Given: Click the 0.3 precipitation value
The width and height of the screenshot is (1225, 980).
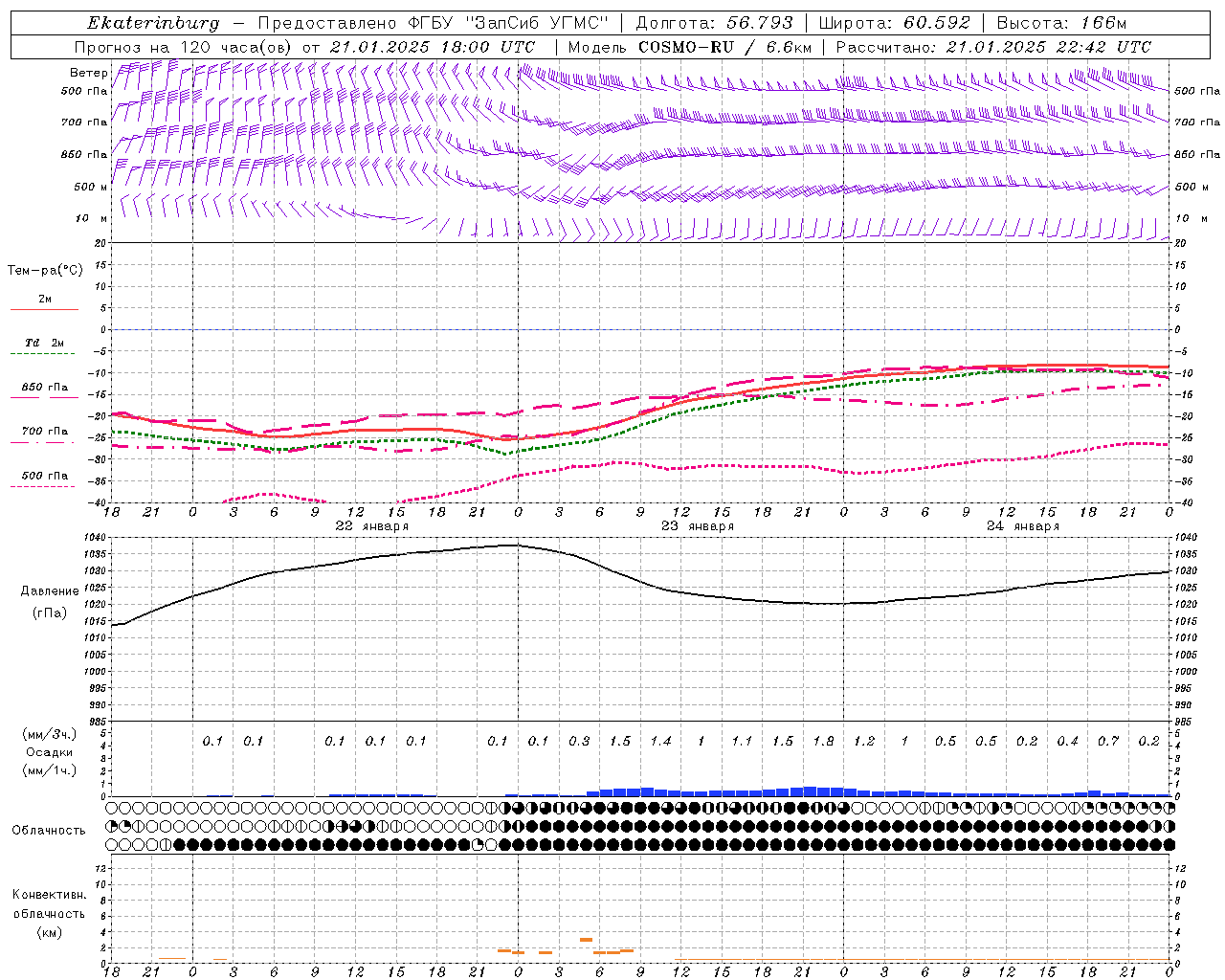Looking at the screenshot, I should point(579,742).
